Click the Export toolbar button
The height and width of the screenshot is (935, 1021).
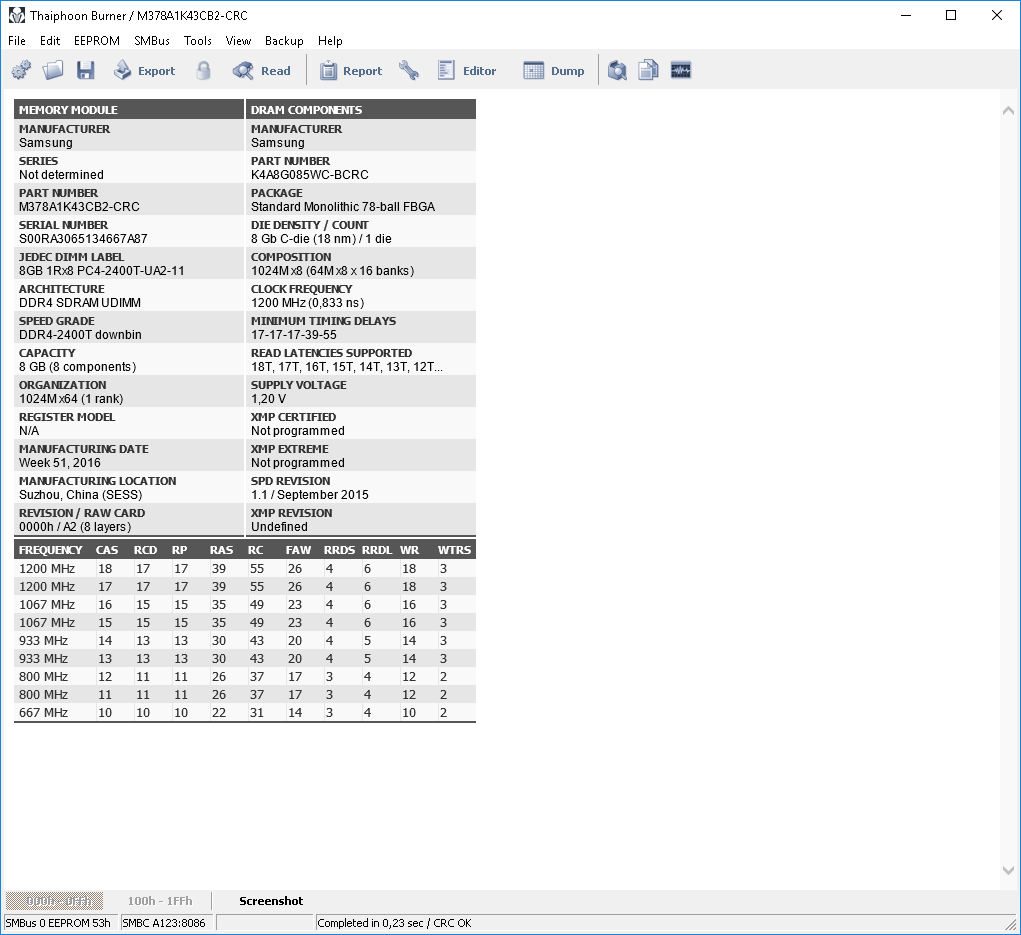coord(144,70)
